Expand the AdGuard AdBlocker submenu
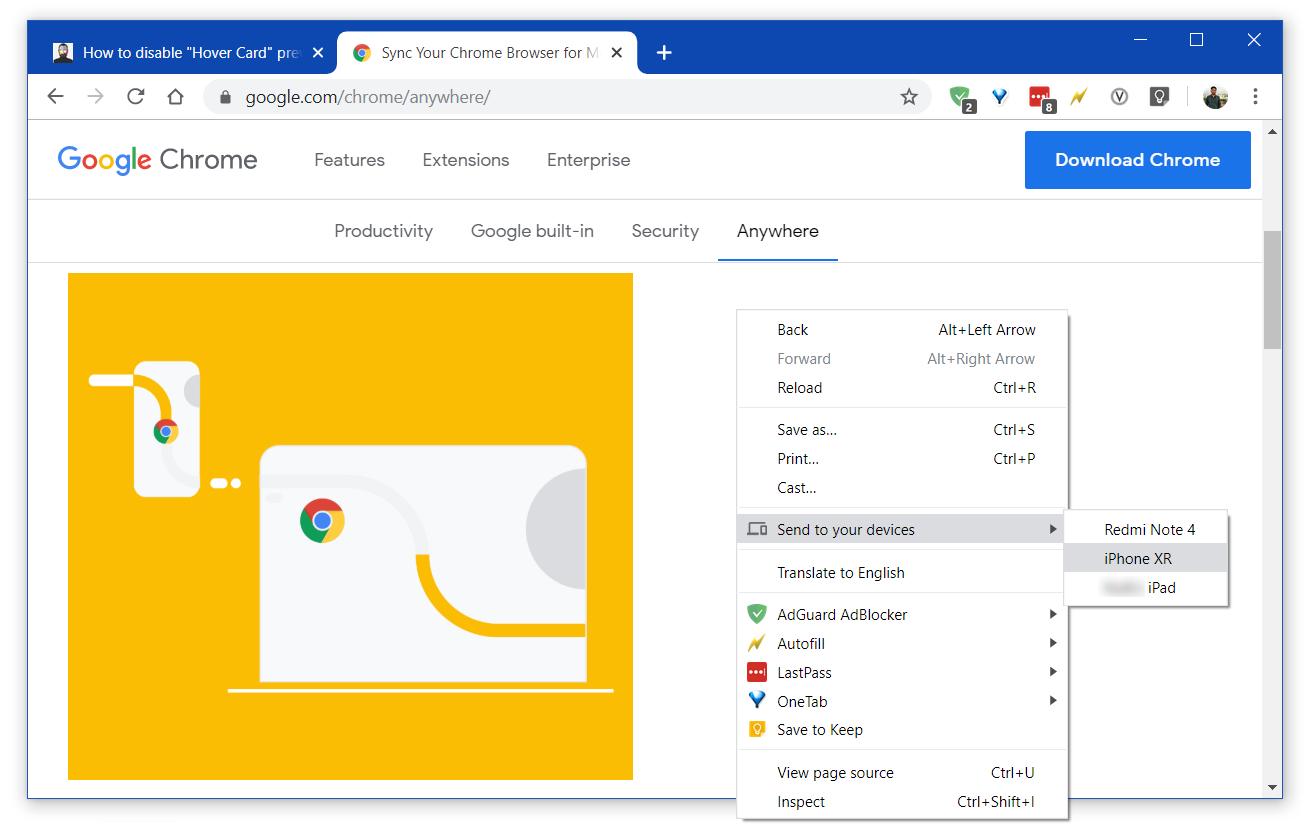The width and height of the screenshot is (1309, 839). point(902,615)
